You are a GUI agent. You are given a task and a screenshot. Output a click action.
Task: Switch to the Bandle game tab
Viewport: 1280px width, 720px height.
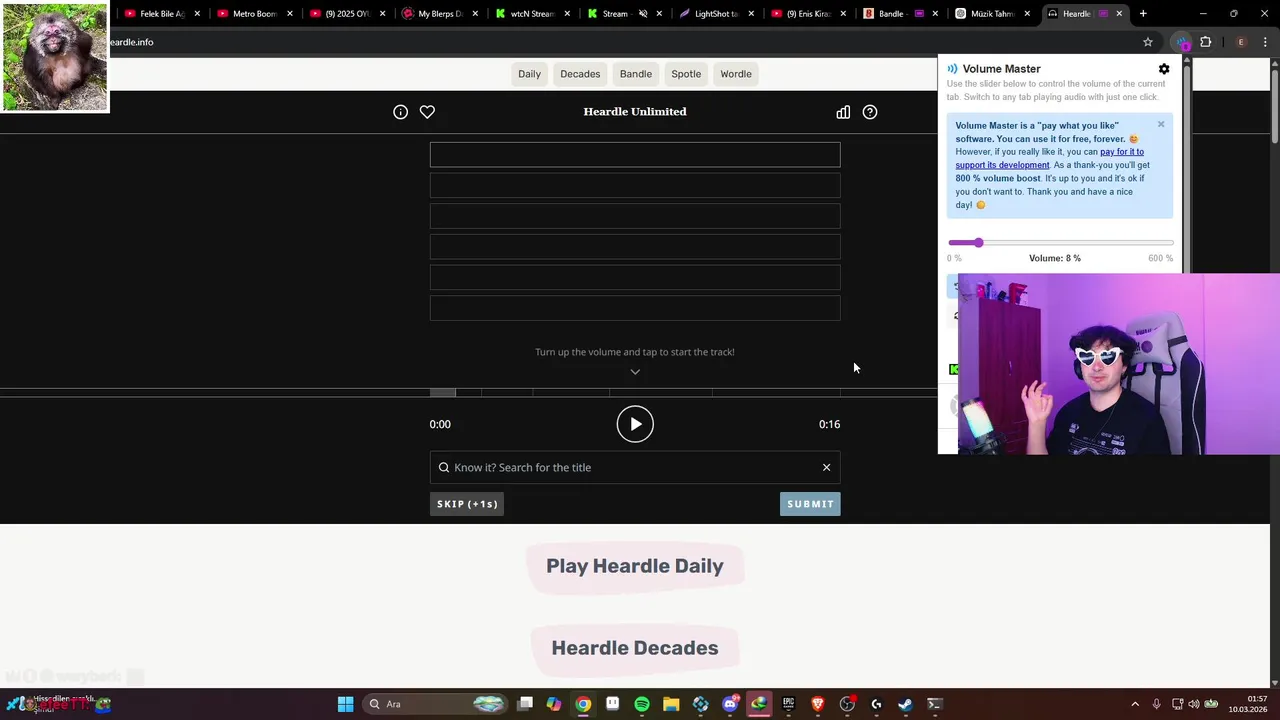click(636, 74)
